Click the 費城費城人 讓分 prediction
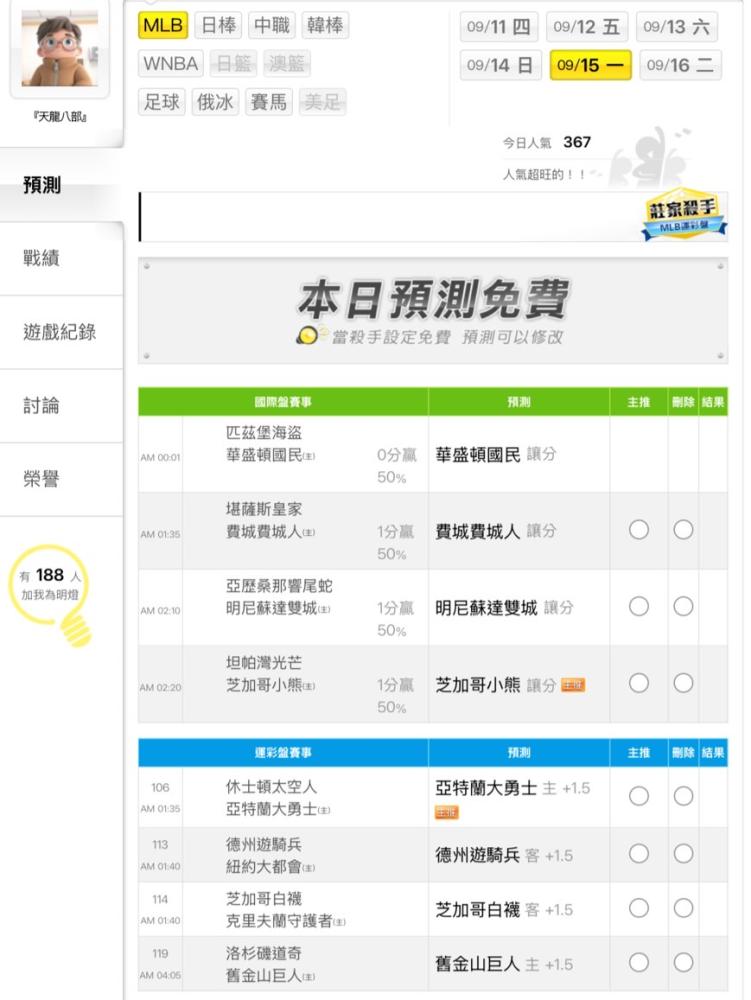The height and width of the screenshot is (1000, 751). [496, 531]
